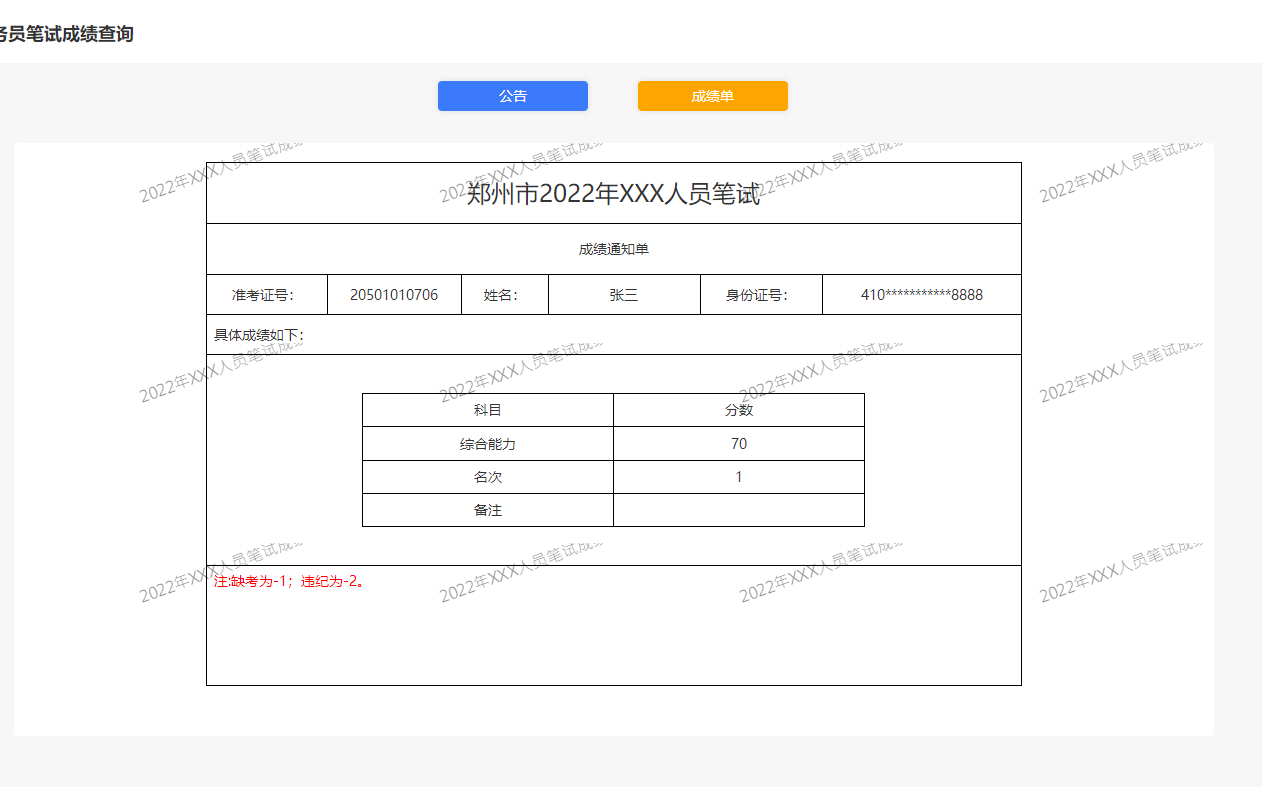Image resolution: width=1262 pixels, height=787 pixels.
Task: Click the 科目 column header
Action: [487, 410]
